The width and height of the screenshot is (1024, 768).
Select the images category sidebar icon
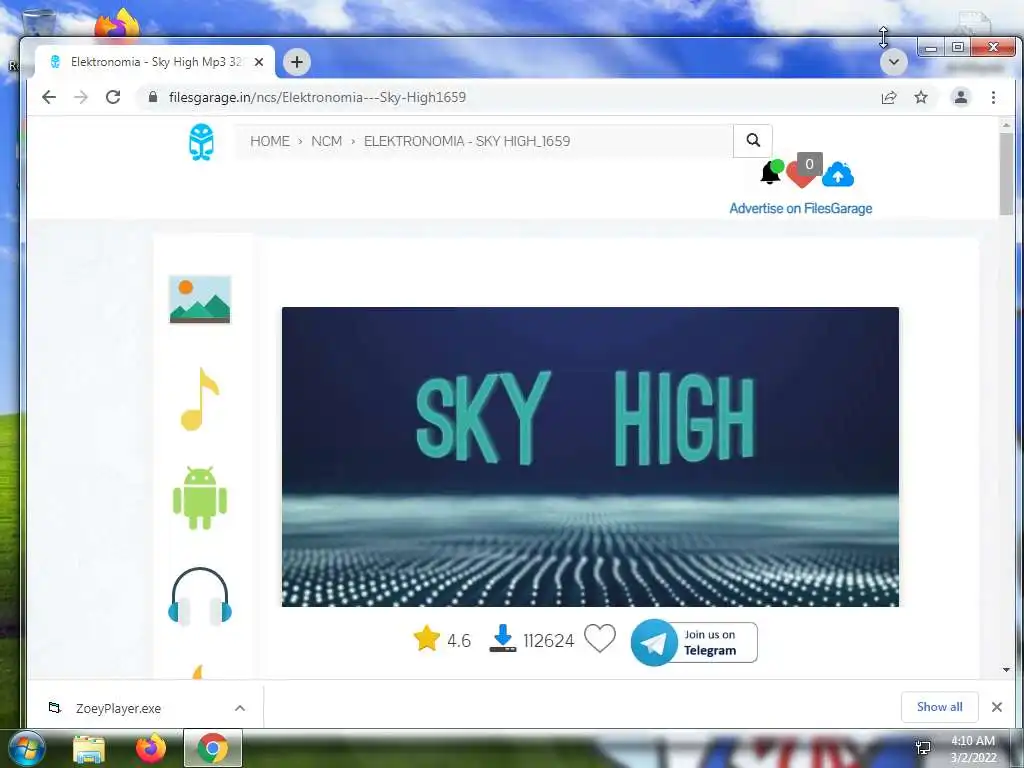[200, 300]
